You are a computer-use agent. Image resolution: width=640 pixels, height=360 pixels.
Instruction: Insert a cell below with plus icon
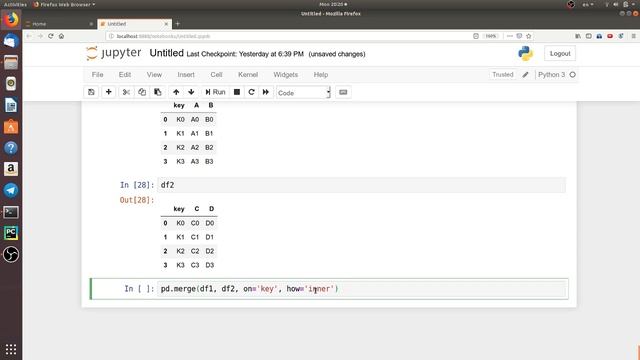(109, 92)
